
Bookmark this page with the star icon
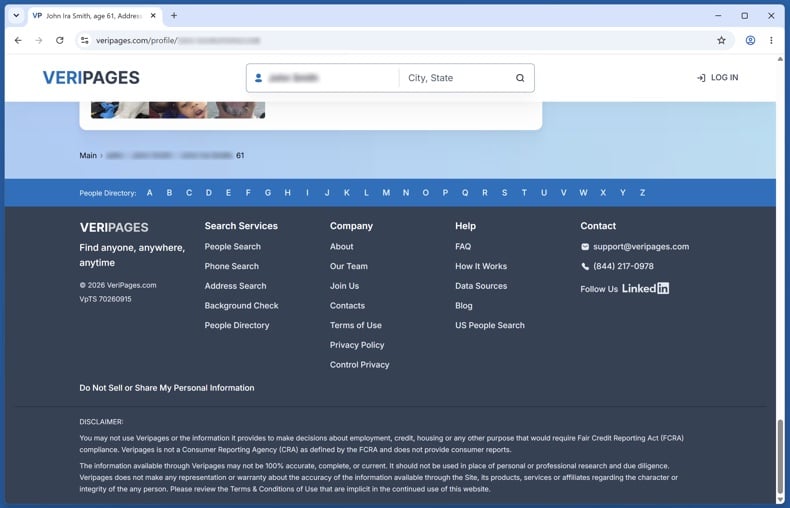pyautogui.click(x=721, y=40)
